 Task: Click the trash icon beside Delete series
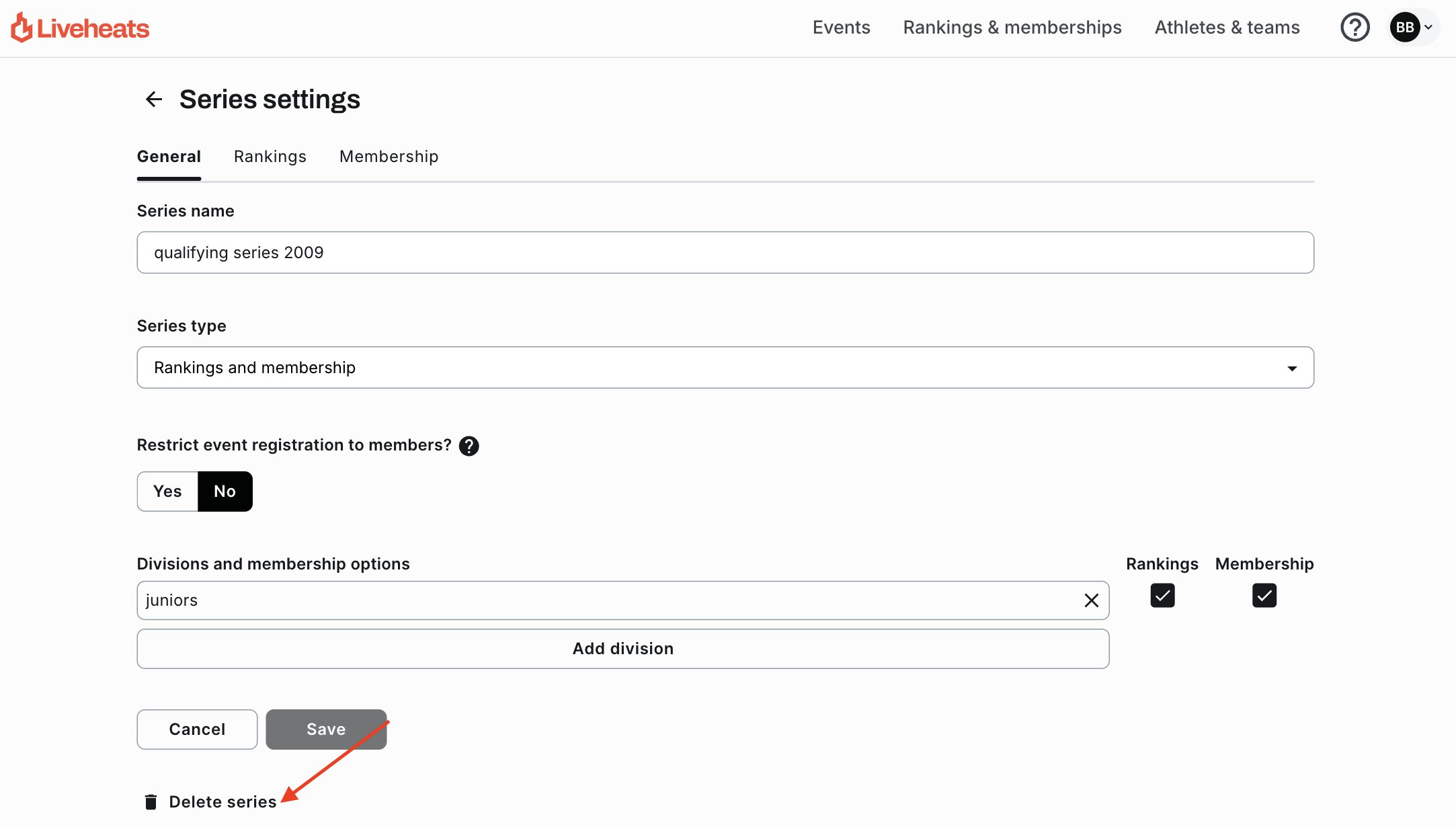pos(151,801)
